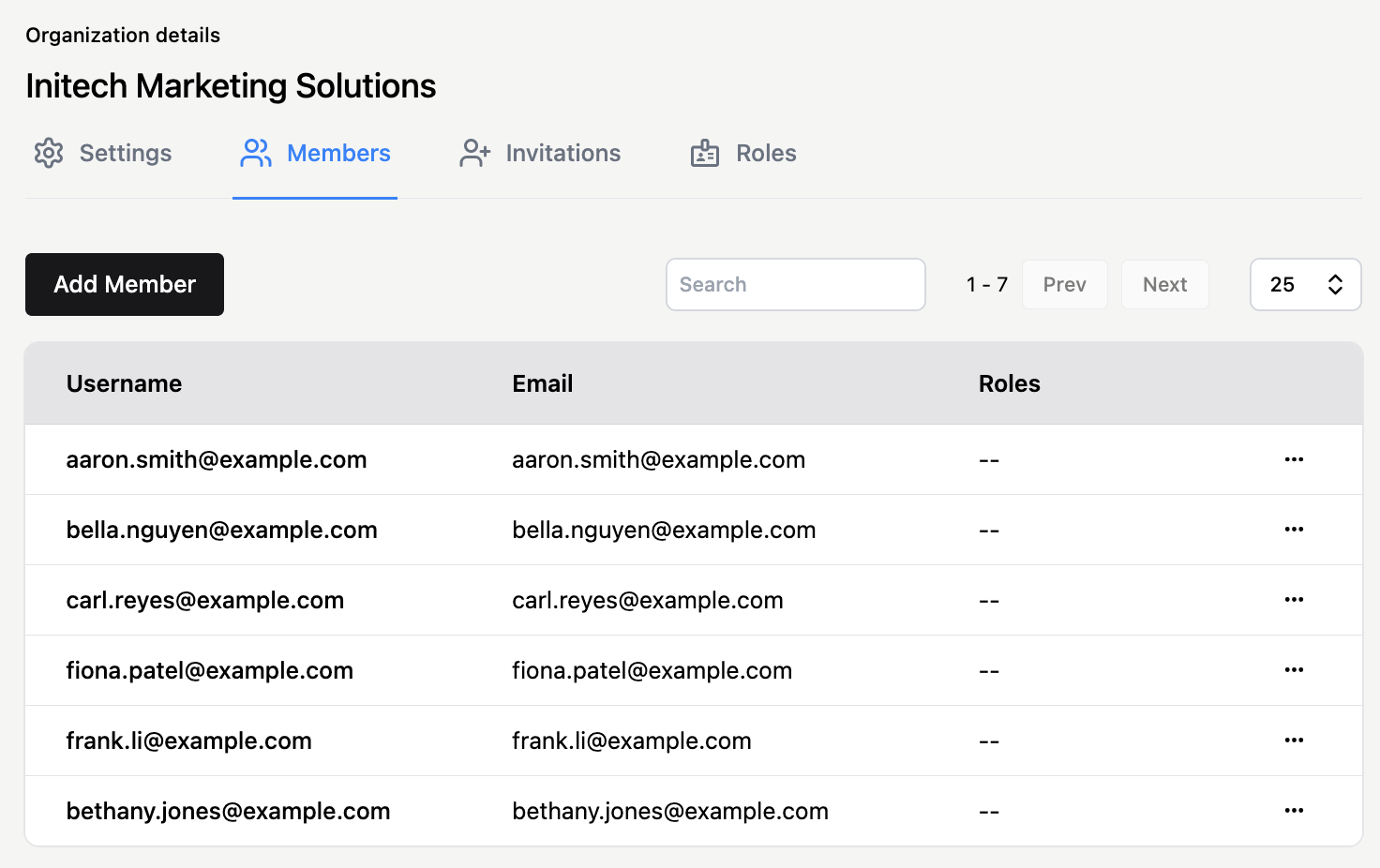Click the Roles badge icon
This screenshot has height=868, width=1380.
(705, 153)
